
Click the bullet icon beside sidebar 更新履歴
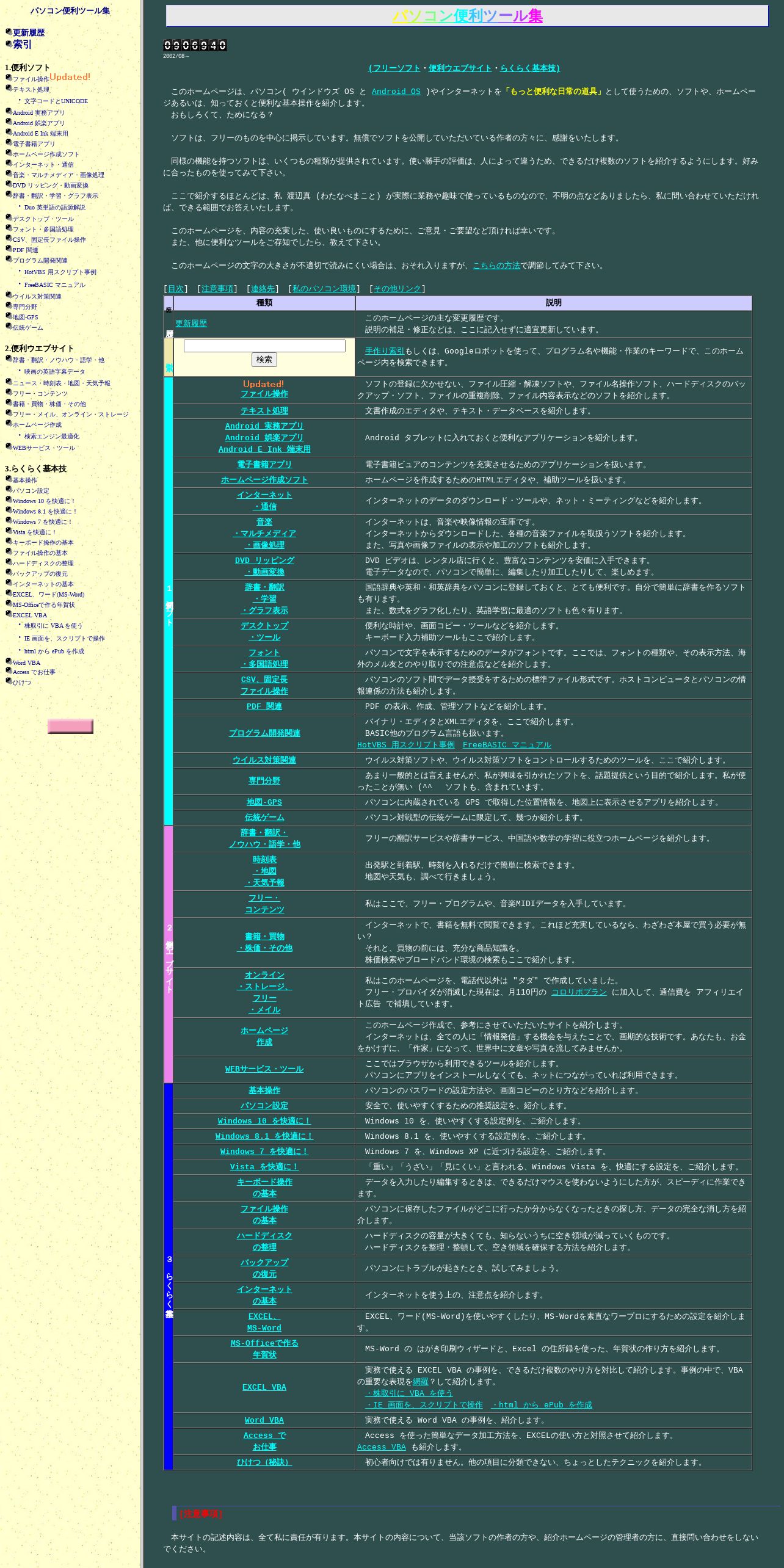9,32
